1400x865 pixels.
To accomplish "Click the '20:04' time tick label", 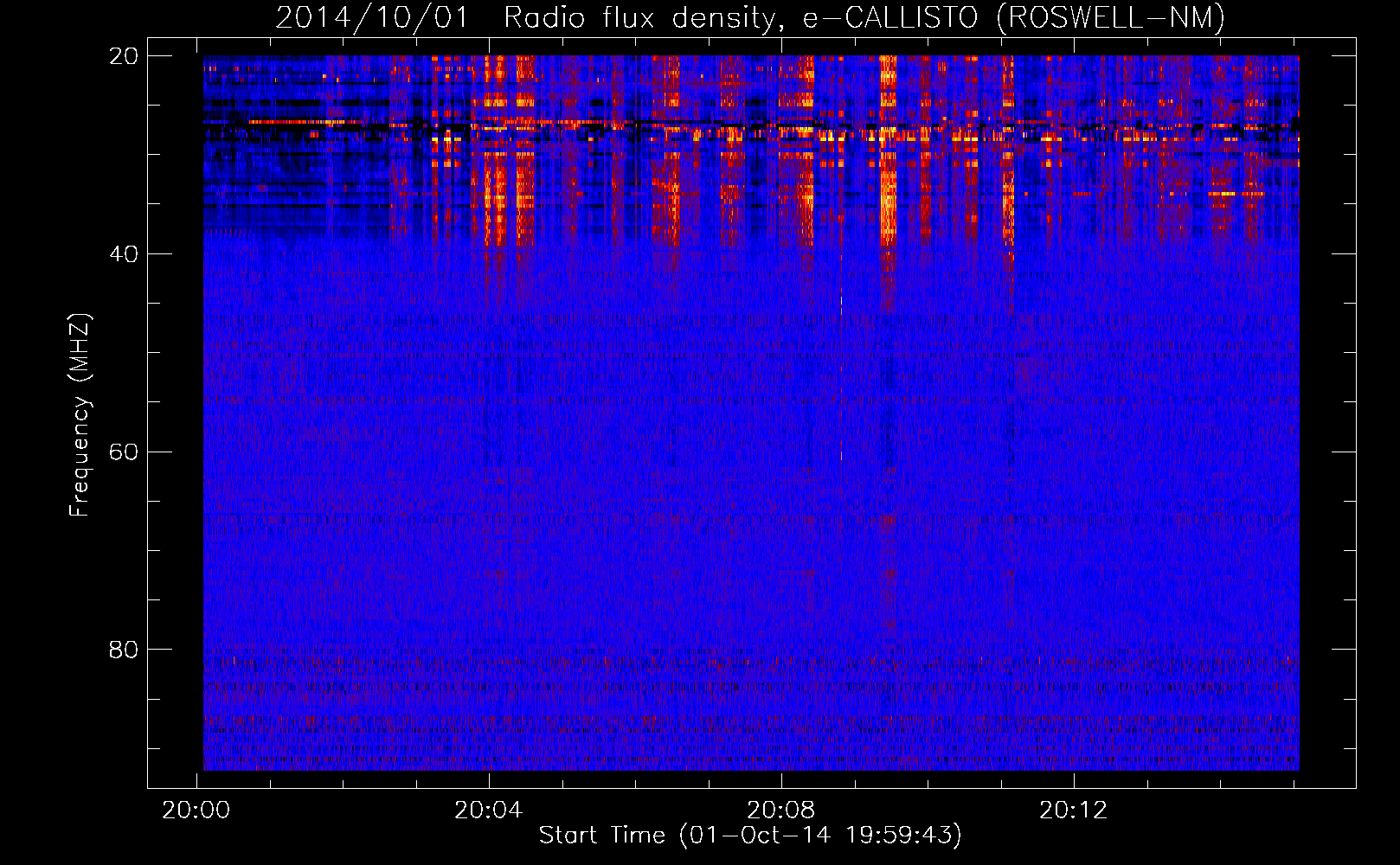I will click(x=489, y=810).
